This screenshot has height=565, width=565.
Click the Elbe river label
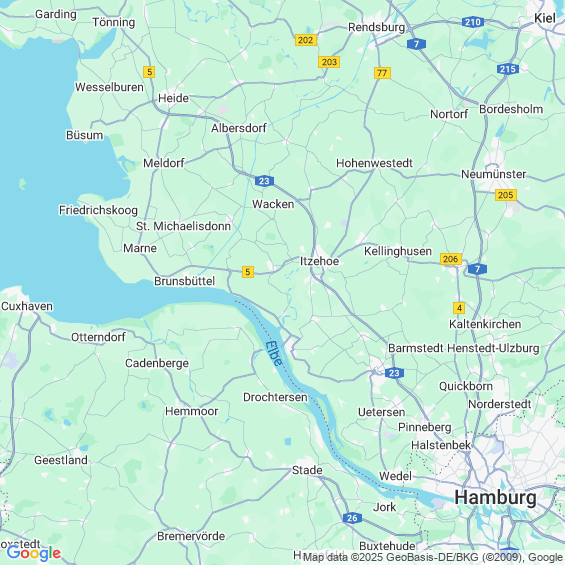(x=274, y=353)
